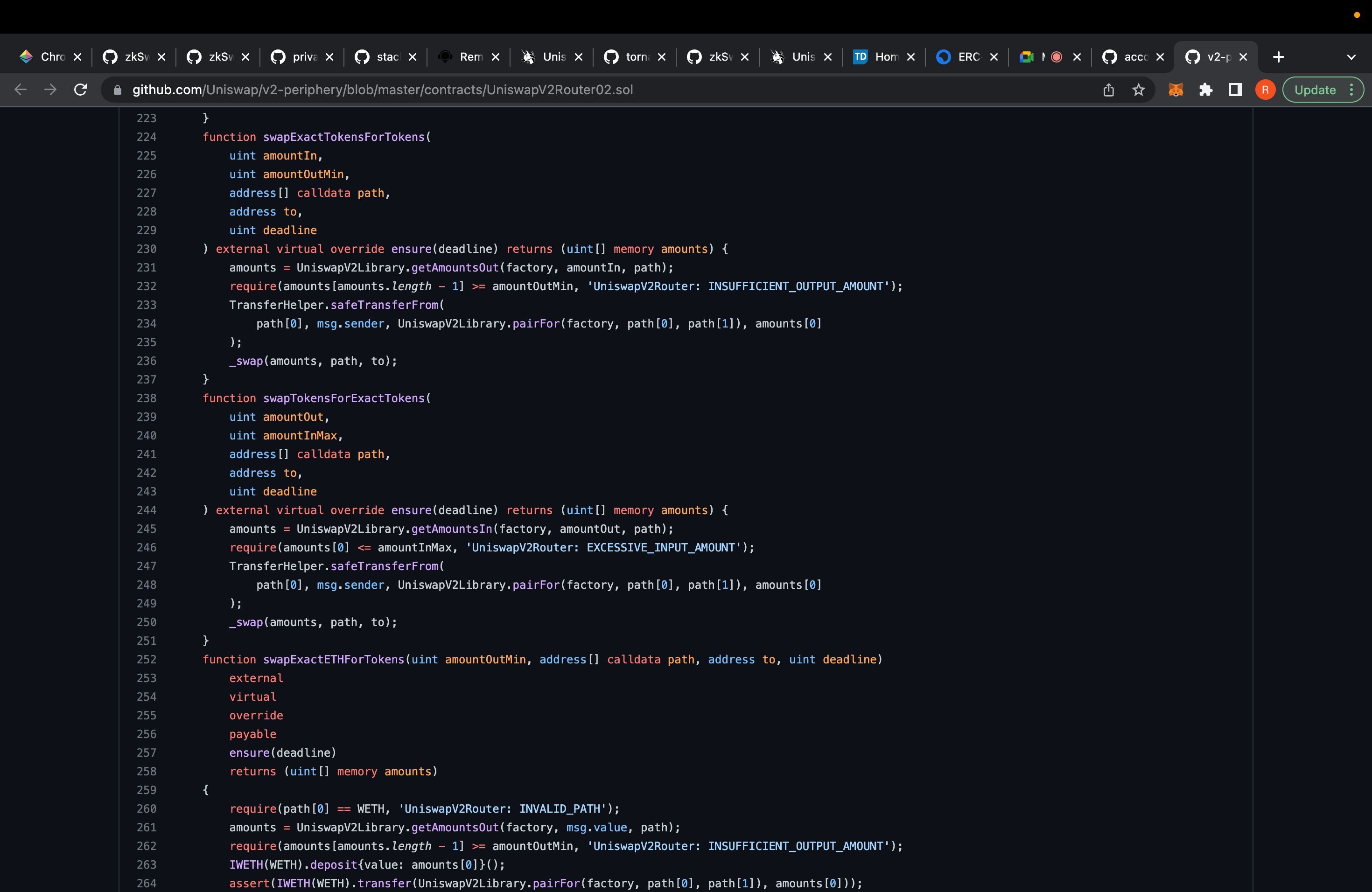The image size is (1372, 892).
Task: Expand the tab search chevron
Action: pyautogui.click(x=1351, y=57)
